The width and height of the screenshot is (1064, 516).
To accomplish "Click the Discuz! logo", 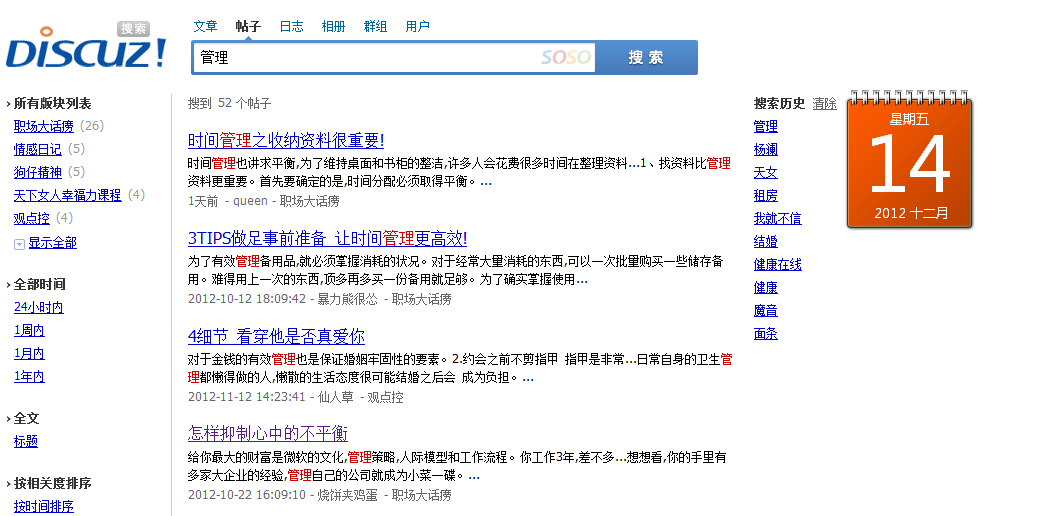I will pyautogui.click(x=85, y=50).
